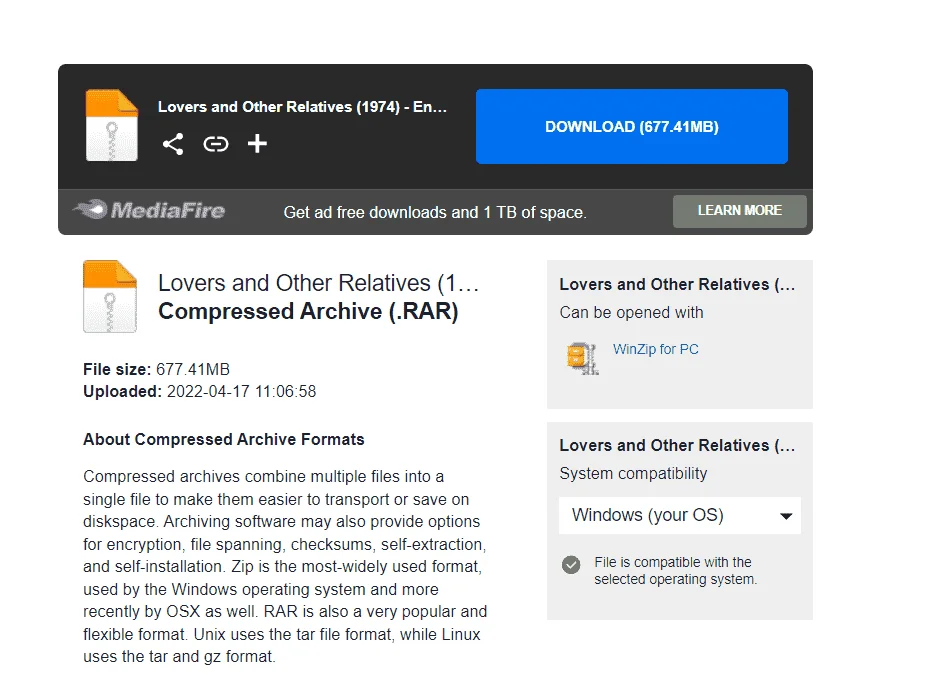Screen dimensions: 939x681
Task: Click the Uploaded 2022-04-17 11:06:58 line
Action: point(199,391)
